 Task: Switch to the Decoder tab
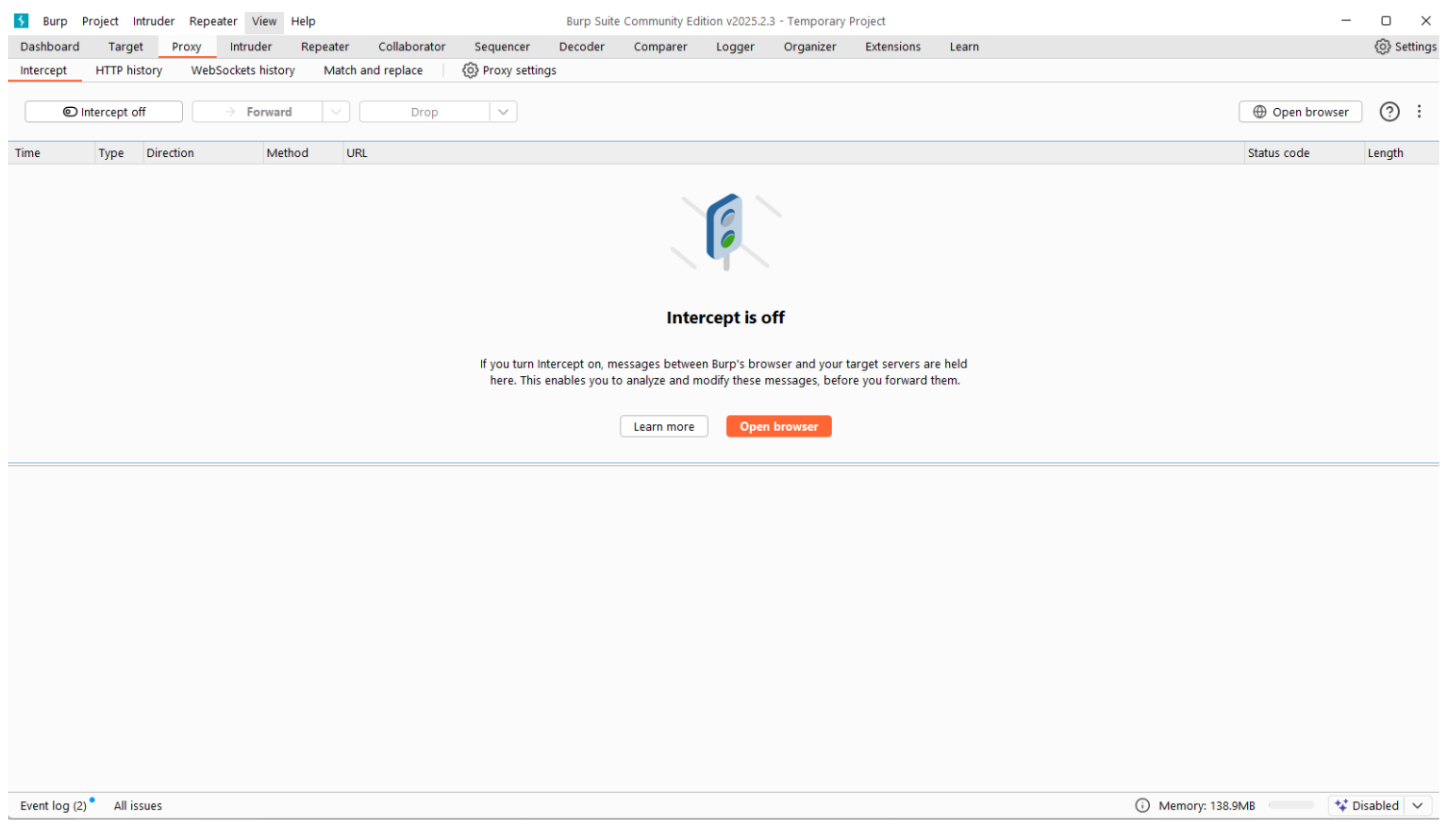click(582, 46)
